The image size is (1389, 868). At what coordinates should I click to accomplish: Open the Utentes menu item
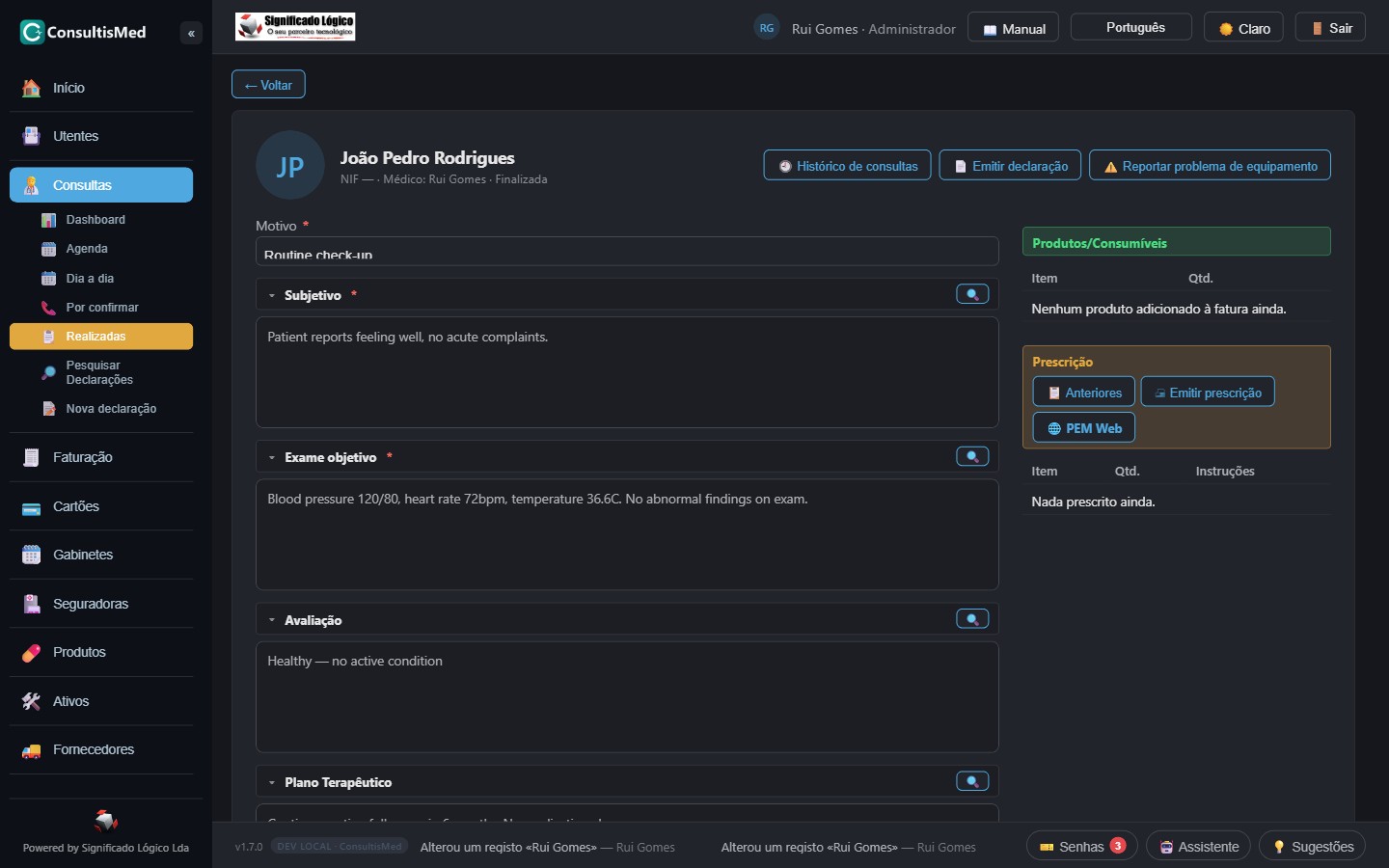click(101, 136)
